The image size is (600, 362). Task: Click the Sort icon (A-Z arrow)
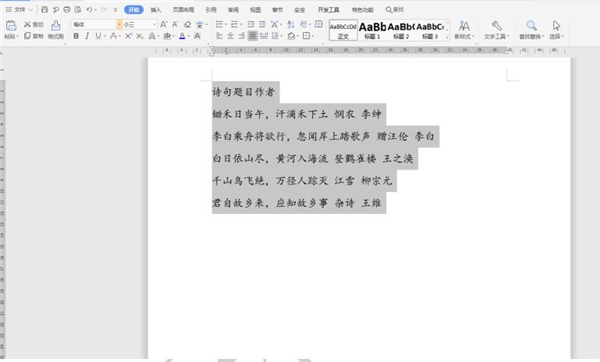(x=291, y=24)
